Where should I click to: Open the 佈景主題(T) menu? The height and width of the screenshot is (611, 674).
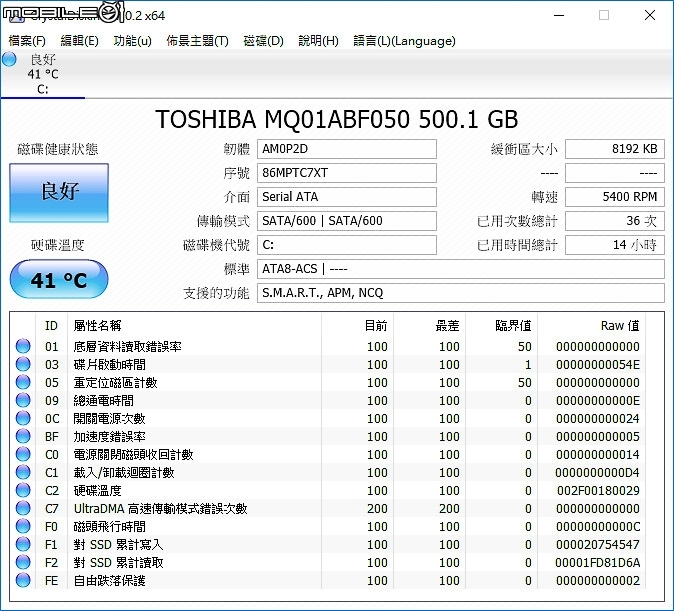tap(197, 41)
